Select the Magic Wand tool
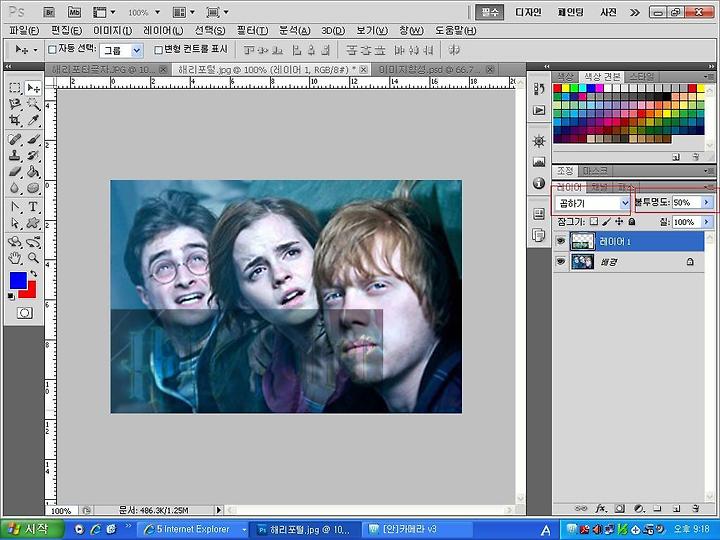This screenshot has width=720, height=540. [x=33, y=104]
